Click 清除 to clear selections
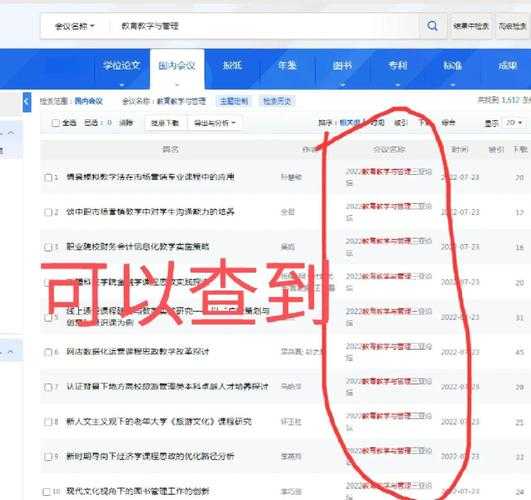531x500 pixels. tap(126, 123)
